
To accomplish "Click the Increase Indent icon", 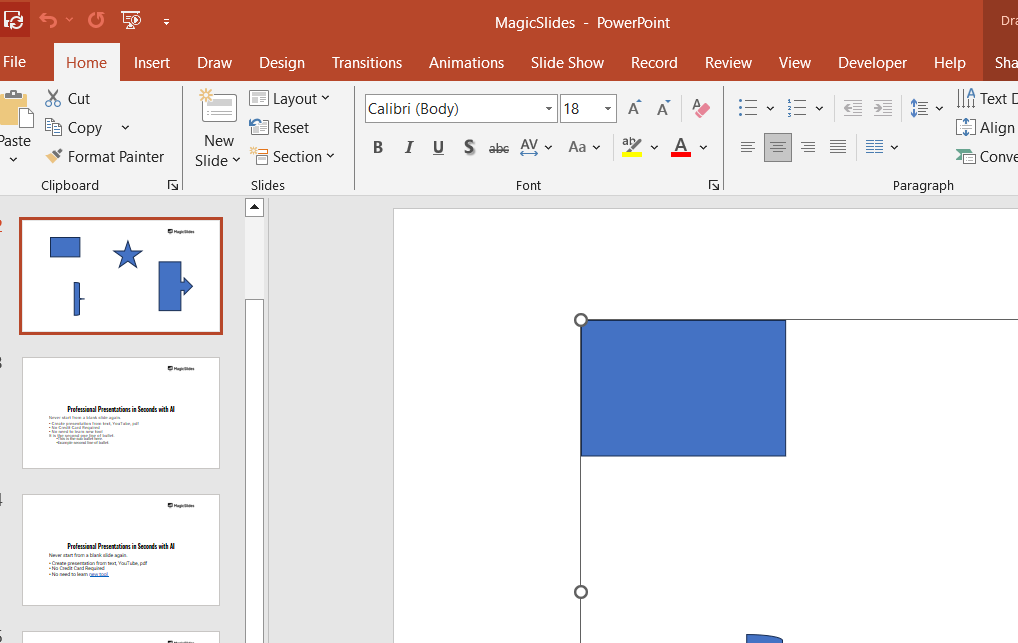I will pos(882,109).
